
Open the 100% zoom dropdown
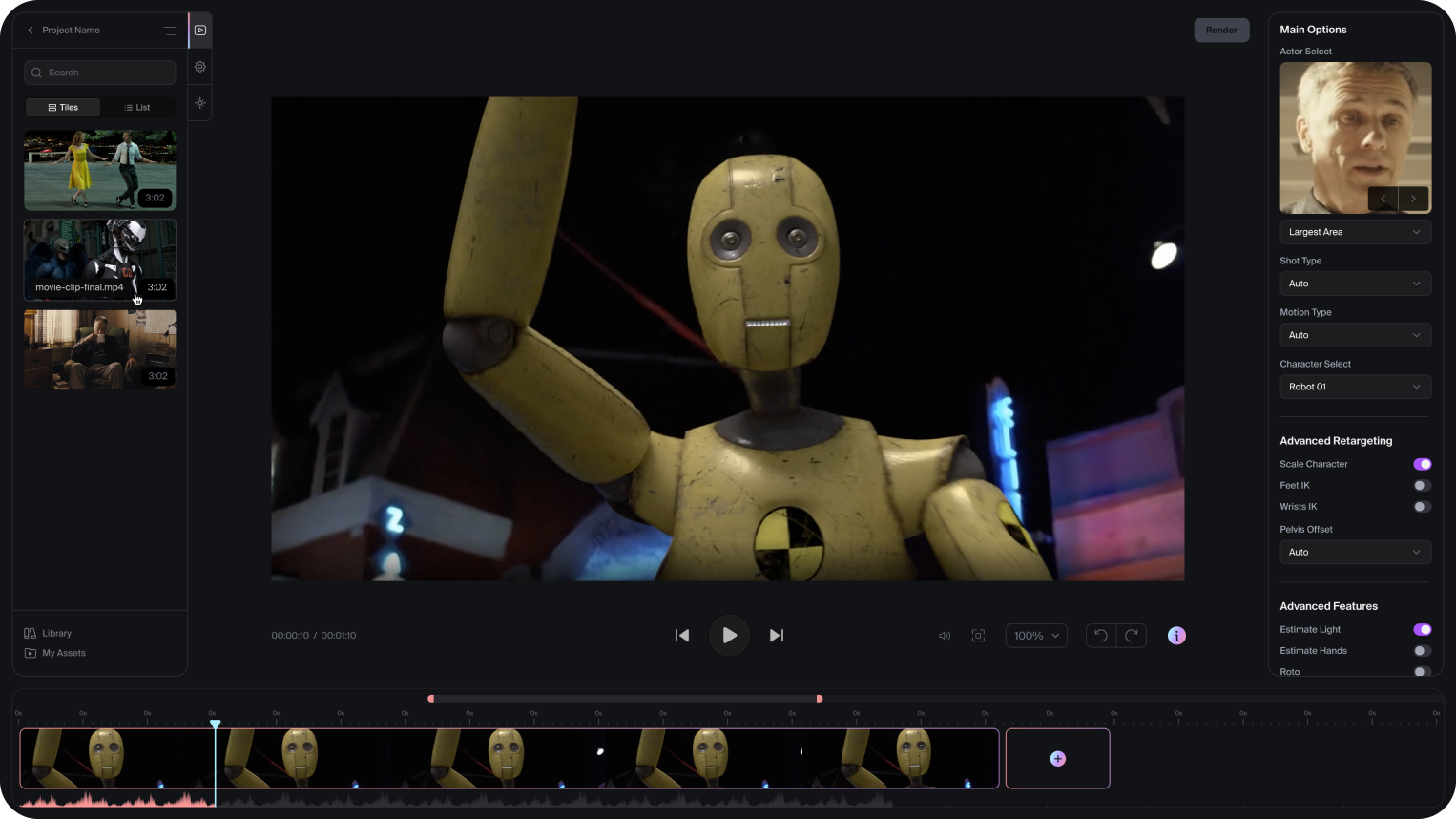(1036, 636)
